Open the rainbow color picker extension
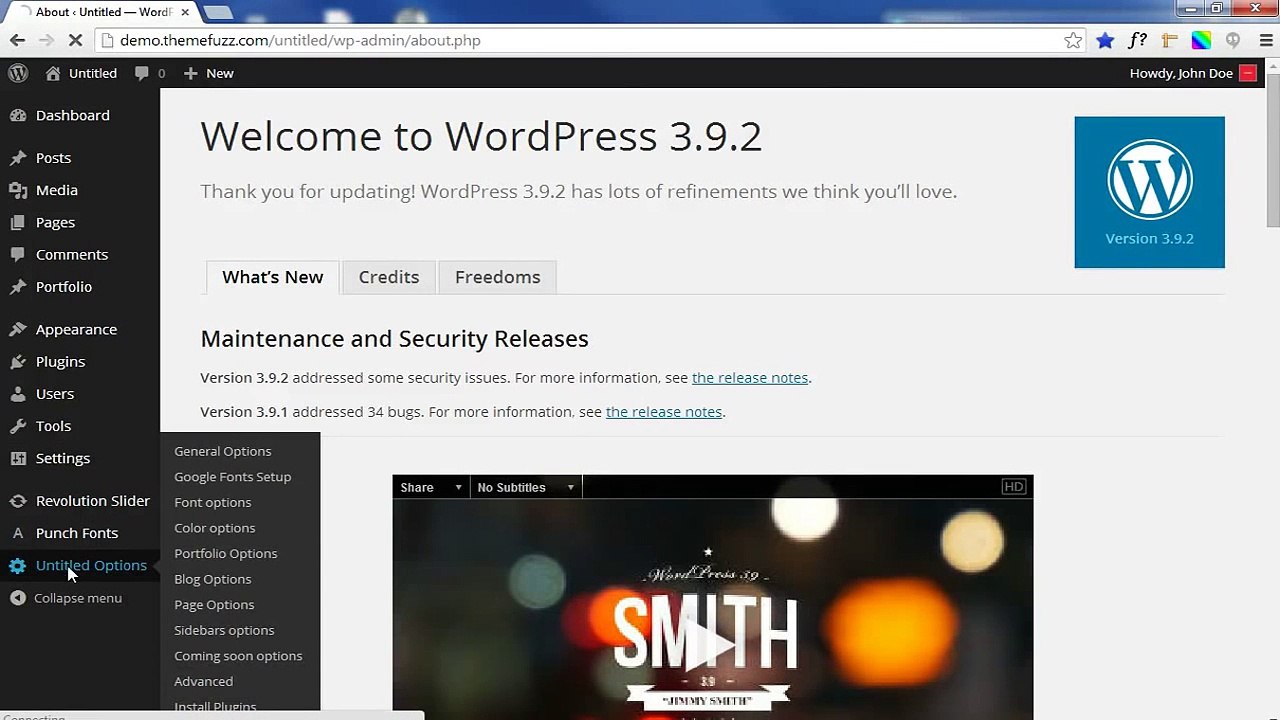1280x720 pixels. pos(1201,40)
